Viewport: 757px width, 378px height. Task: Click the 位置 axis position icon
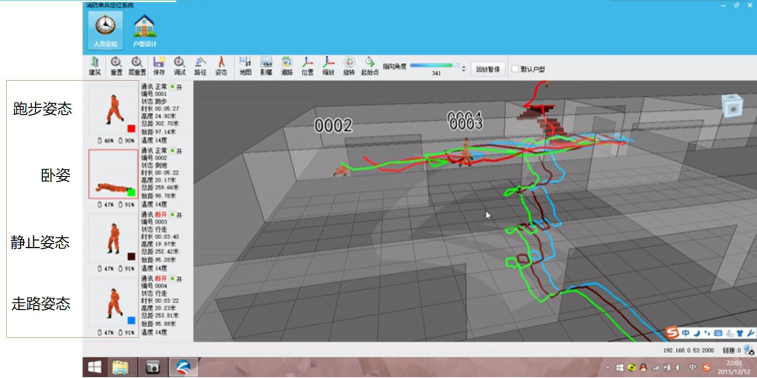[308, 66]
